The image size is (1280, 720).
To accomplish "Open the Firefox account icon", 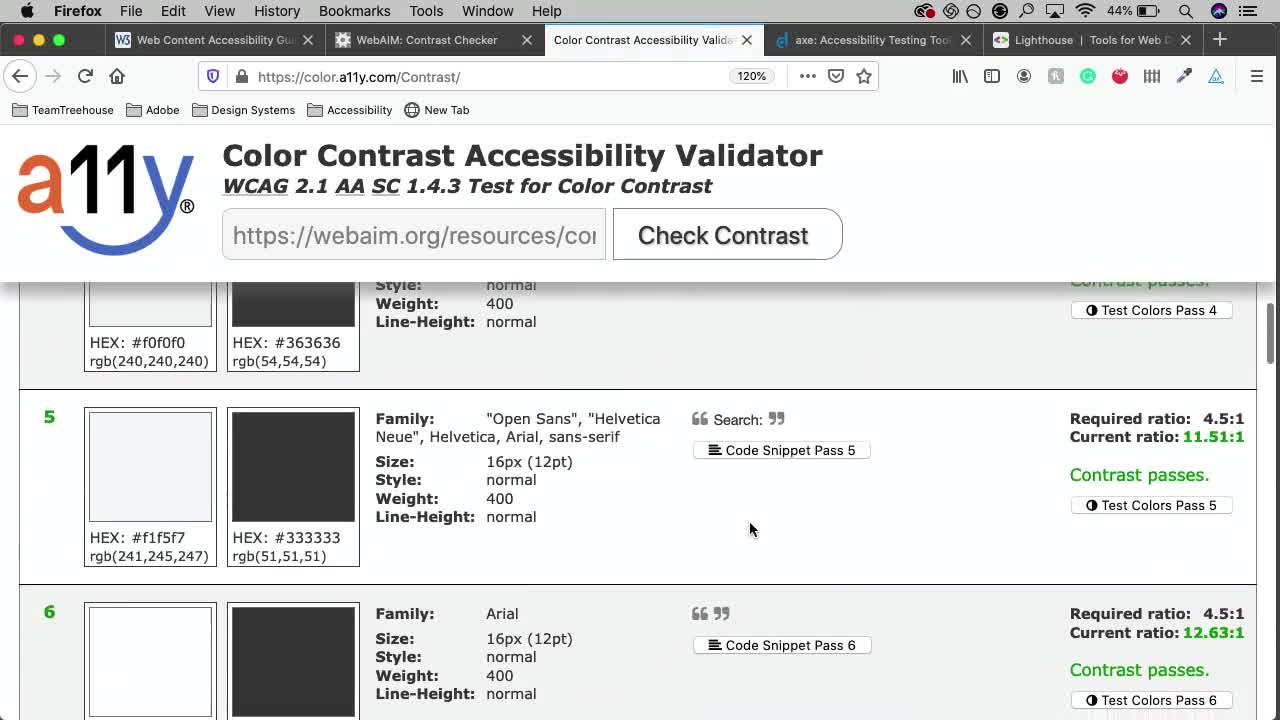I will pos(1024,76).
